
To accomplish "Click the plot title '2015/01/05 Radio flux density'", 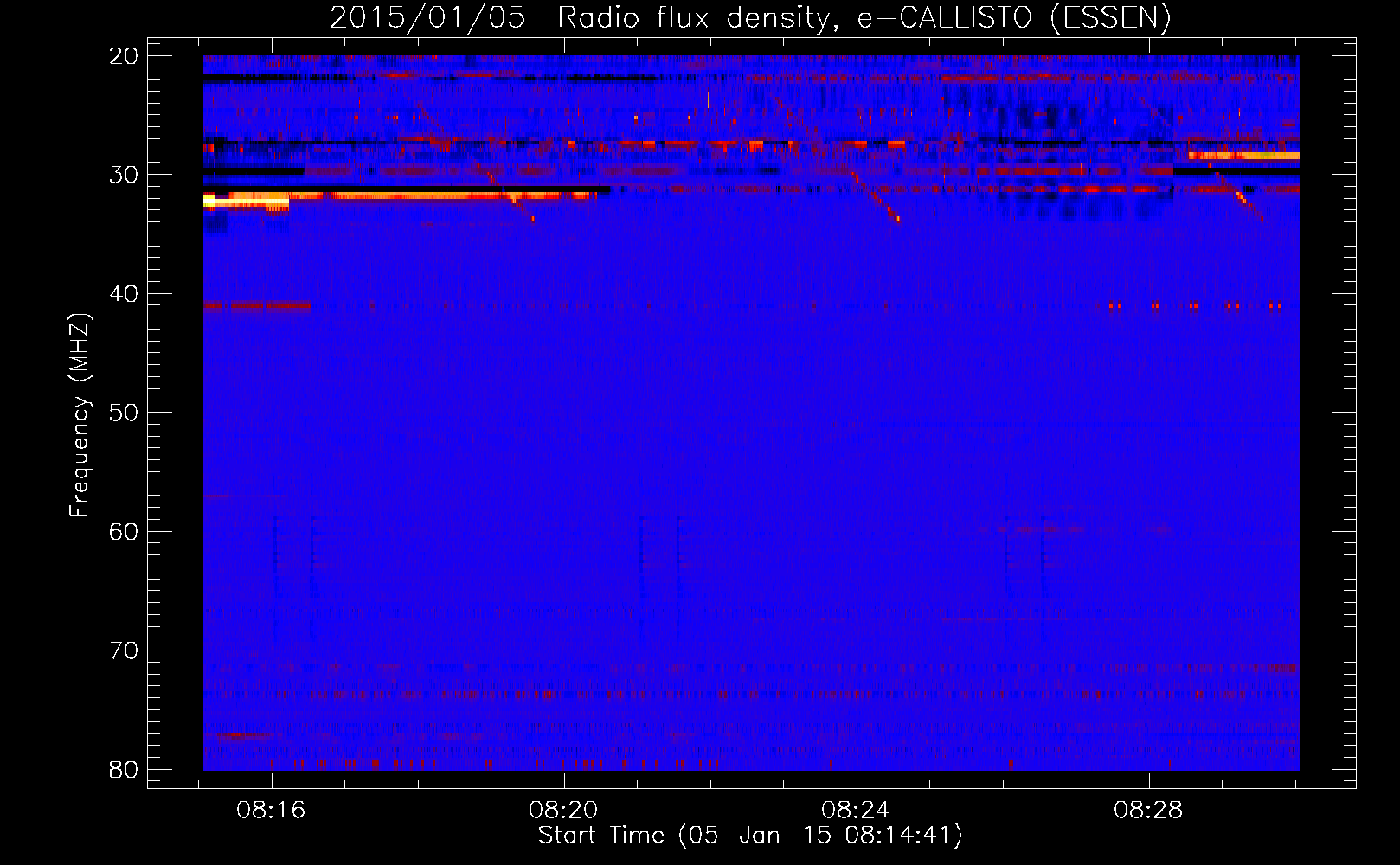I will (x=750, y=17).
